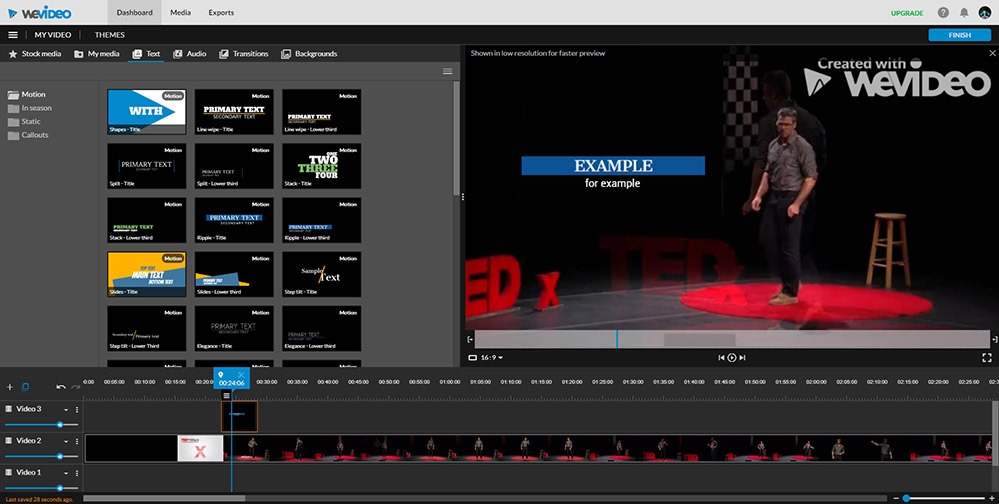Screen dimensions: 999x504
Task: Enter fullscreen preview mode
Action: (987, 358)
